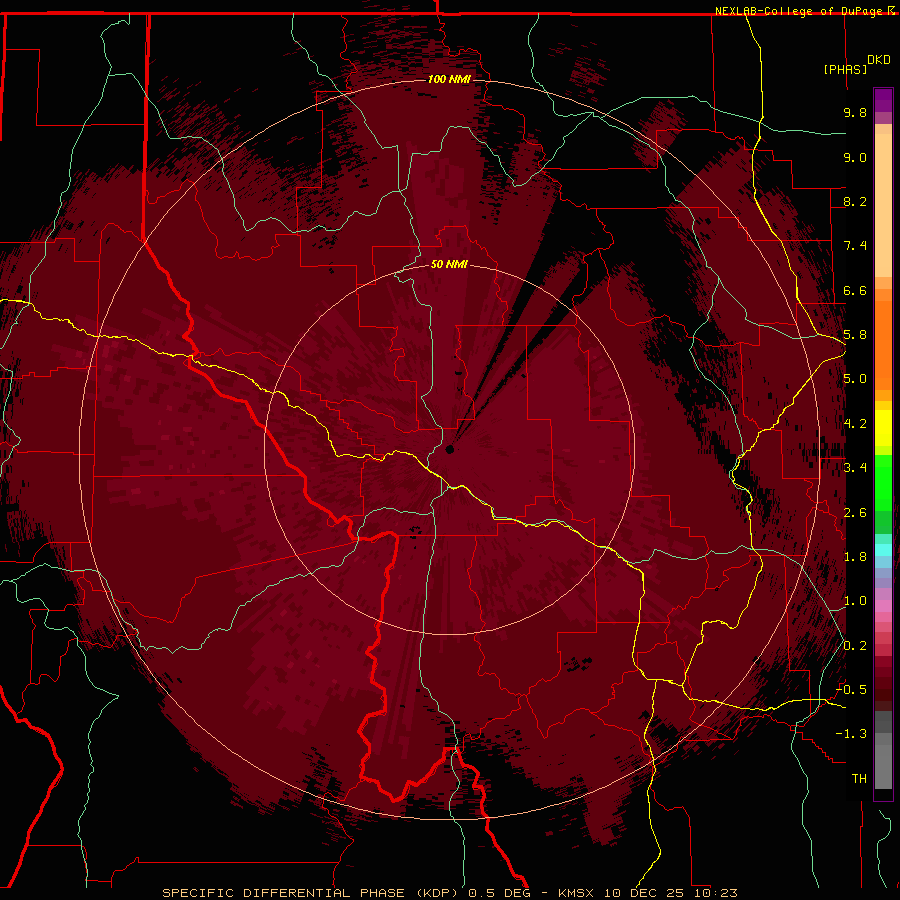Screen dimensions: 900x900
Task: Pick the yellow color bar segment
Action: click(x=883, y=428)
